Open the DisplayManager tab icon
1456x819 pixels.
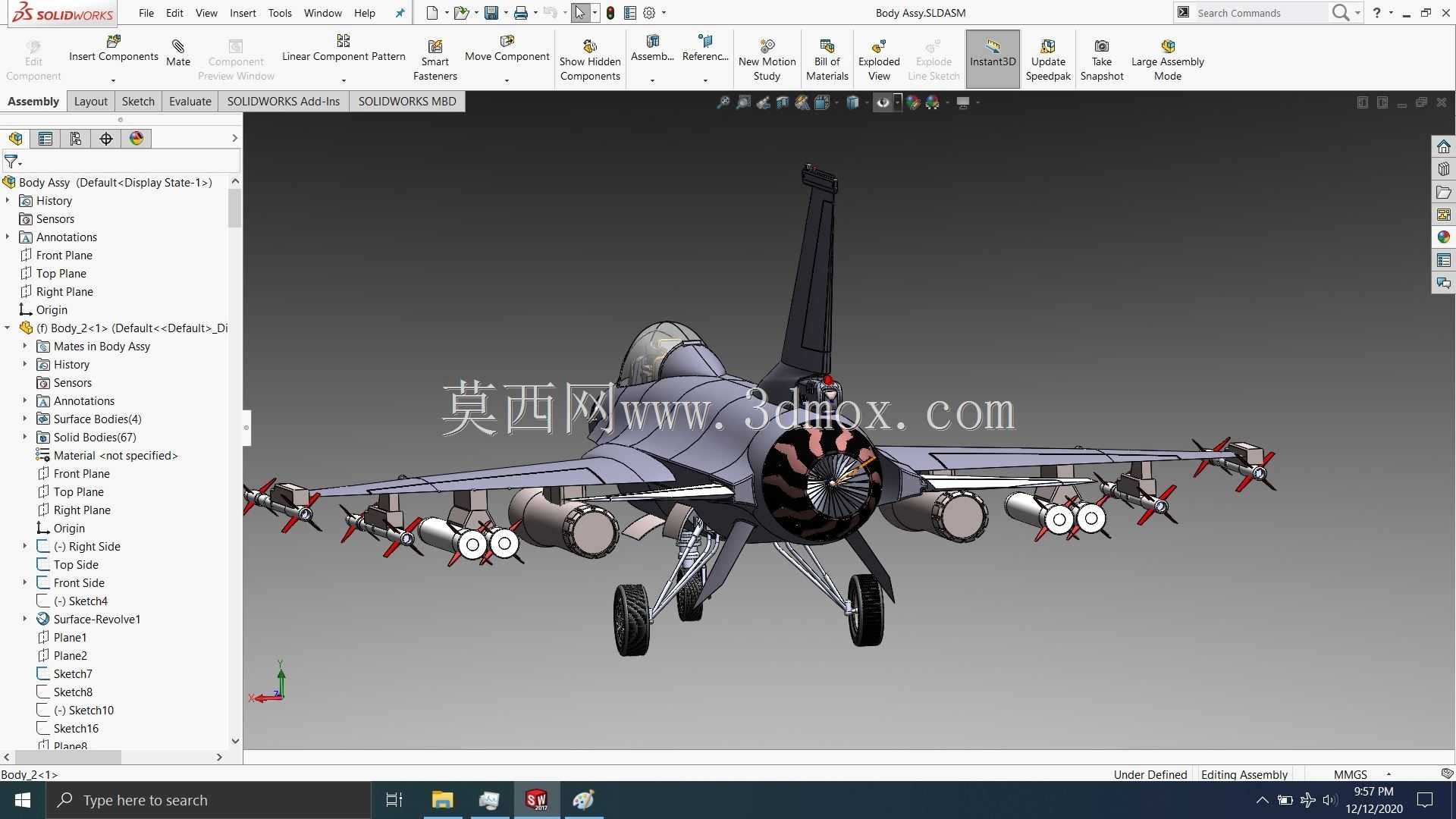tap(136, 139)
